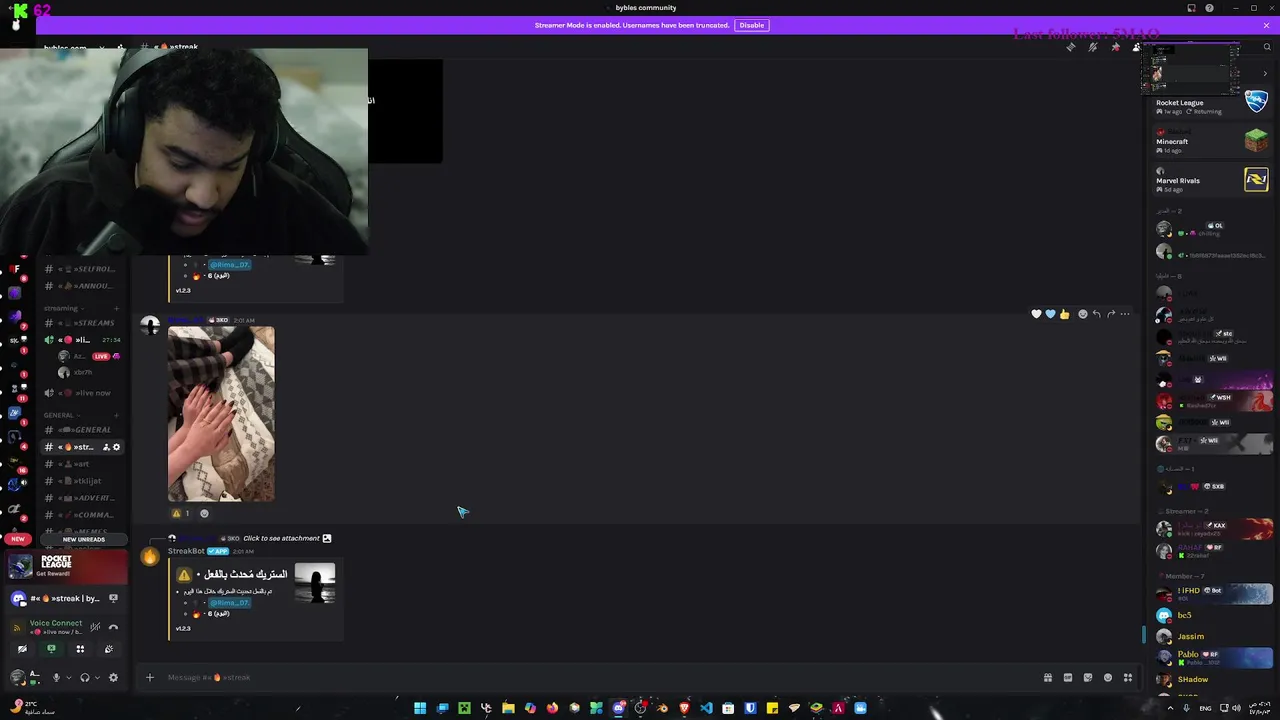This screenshot has width=1280, height=720.
Task: Open the StreakBot embed silhouette thumbnail
Action: (x=315, y=584)
